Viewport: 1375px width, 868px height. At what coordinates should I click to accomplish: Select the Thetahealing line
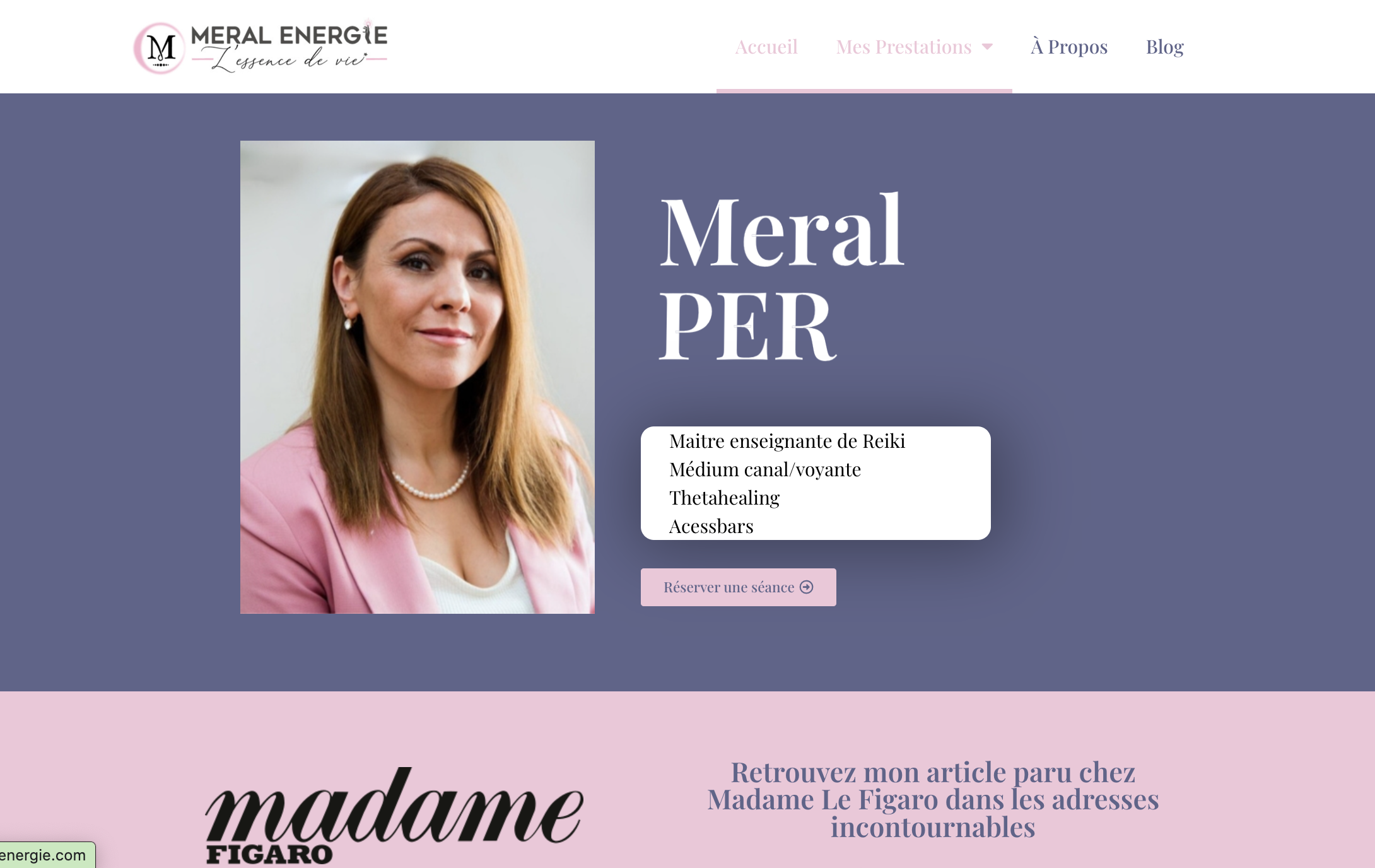[x=725, y=498]
